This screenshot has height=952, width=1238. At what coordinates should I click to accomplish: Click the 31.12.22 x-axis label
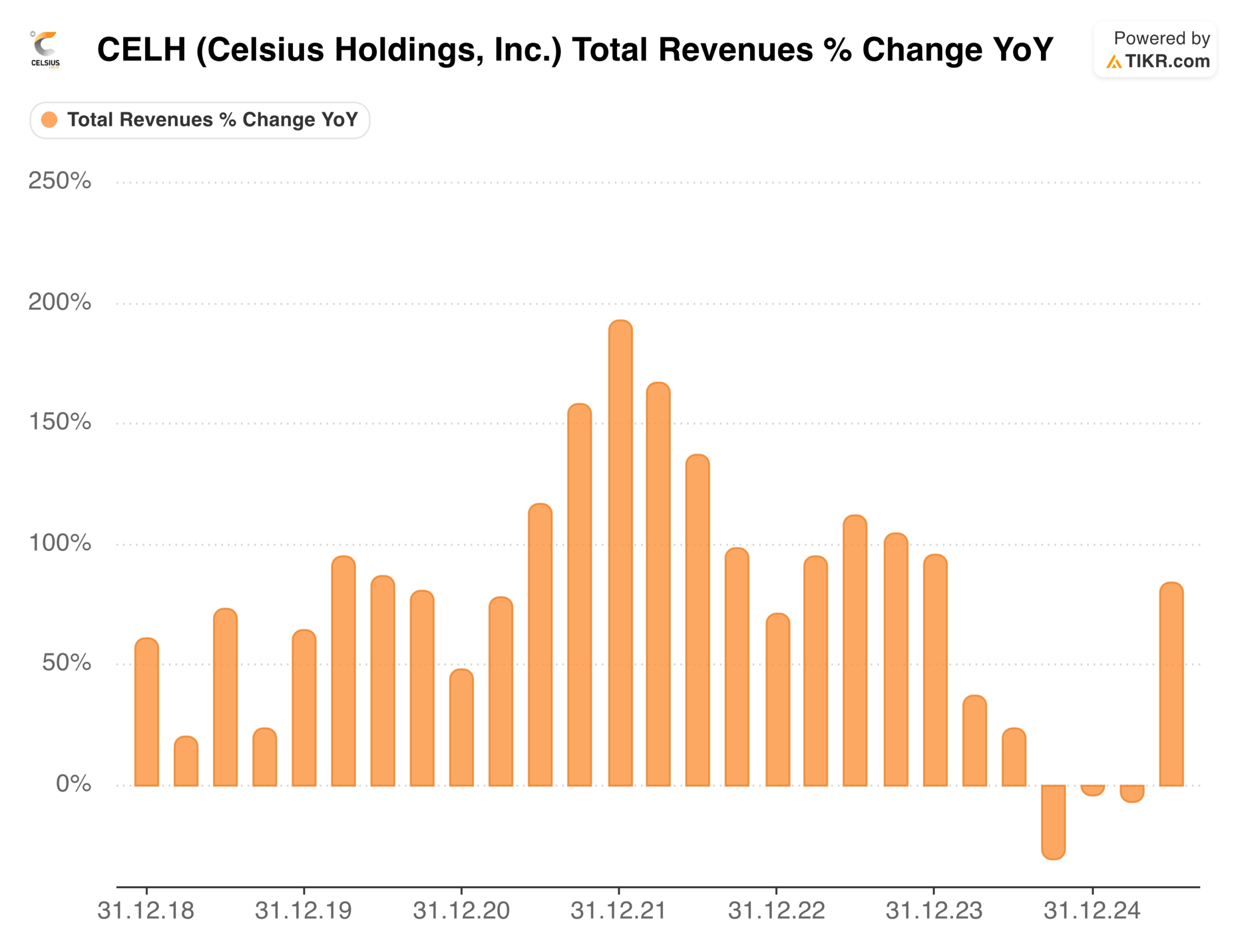pyautogui.click(x=776, y=911)
